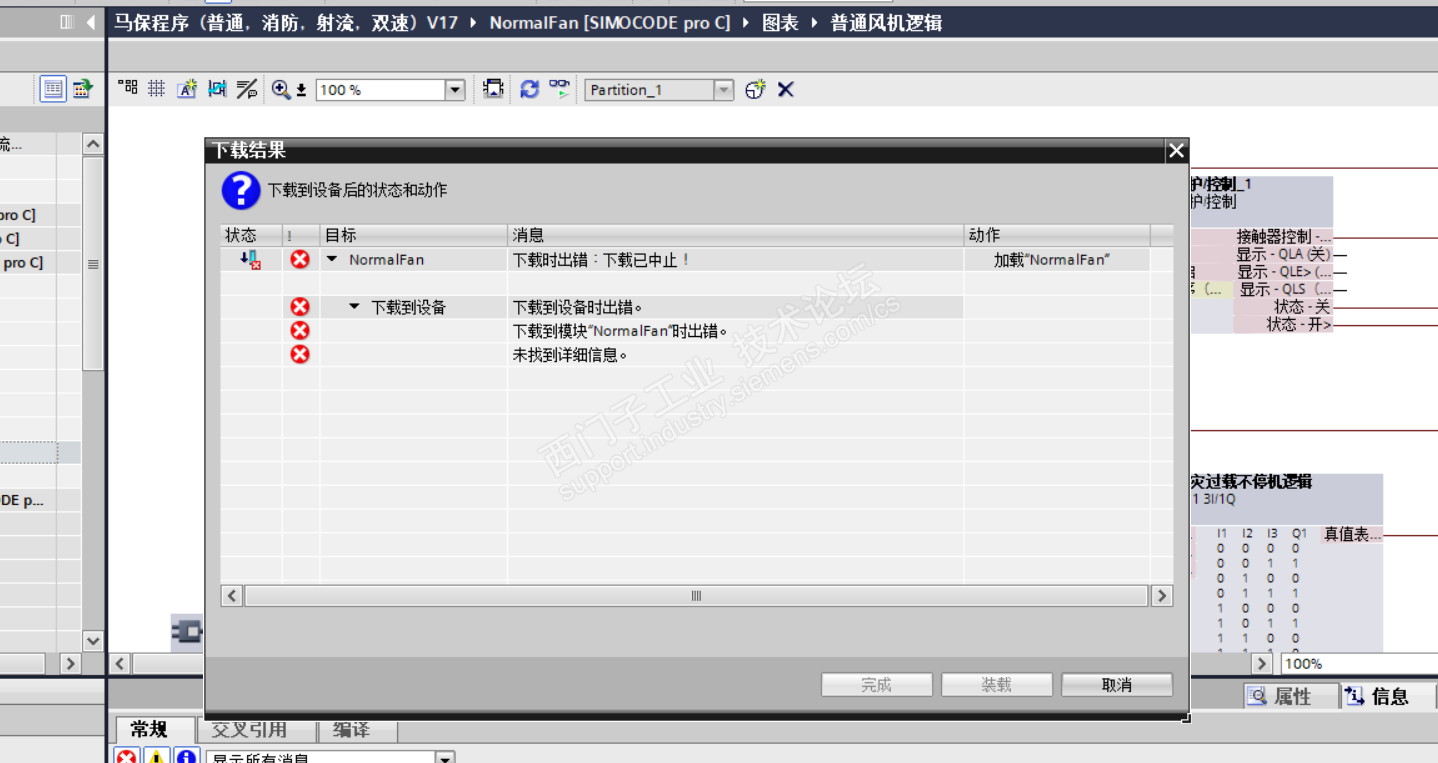Open the bottom-right chart zoom 100% box

[x=1359, y=663]
